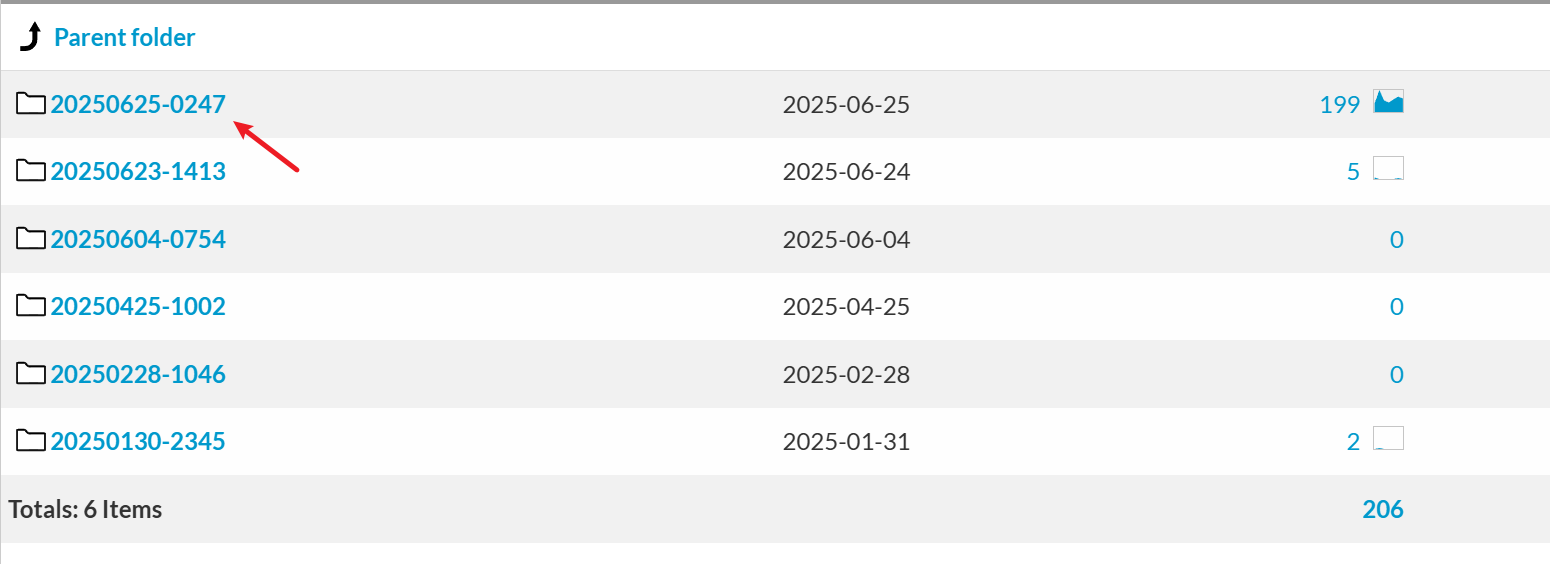Click folder icon beside 20250130-2345
1550x564 pixels.
[x=31, y=441]
